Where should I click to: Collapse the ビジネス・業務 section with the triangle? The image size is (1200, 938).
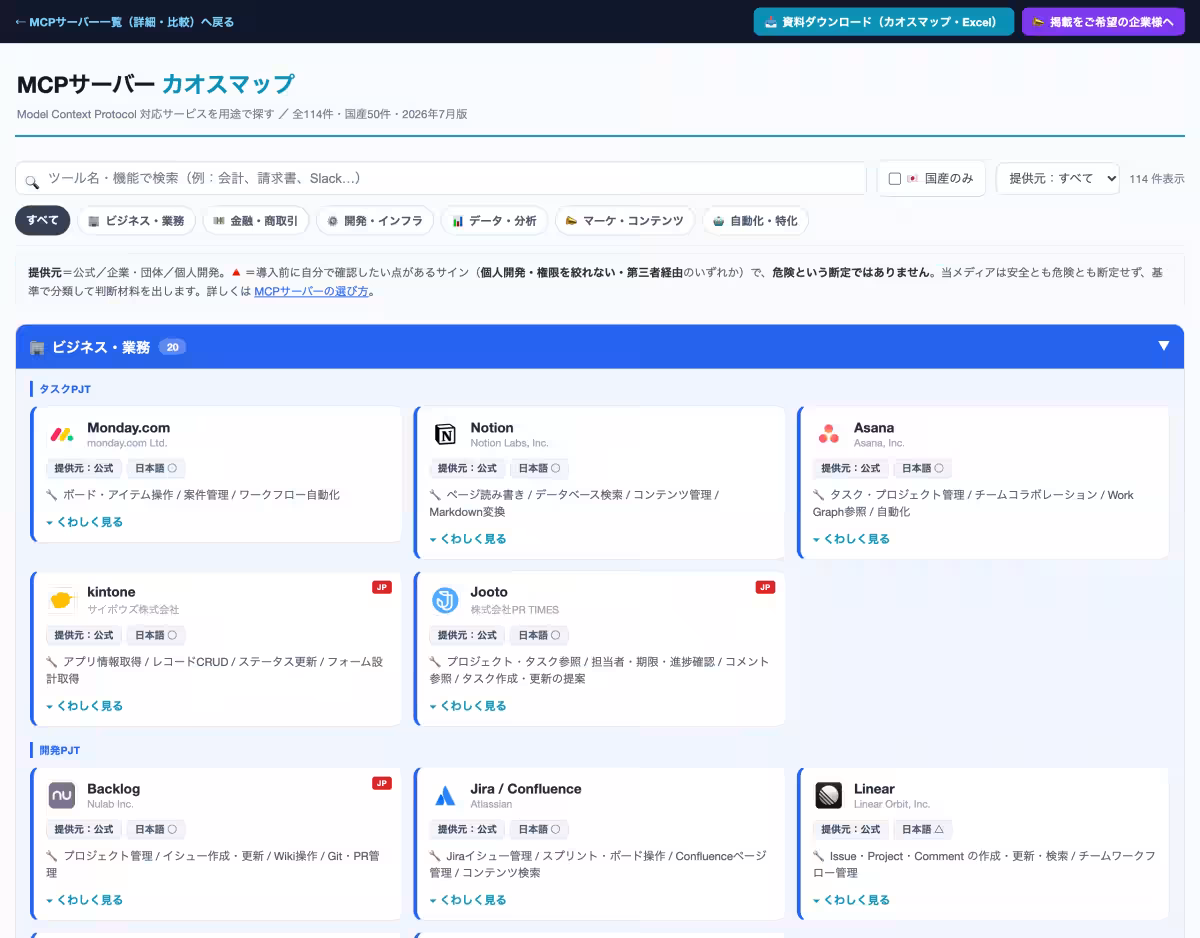tap(1163, 346)
